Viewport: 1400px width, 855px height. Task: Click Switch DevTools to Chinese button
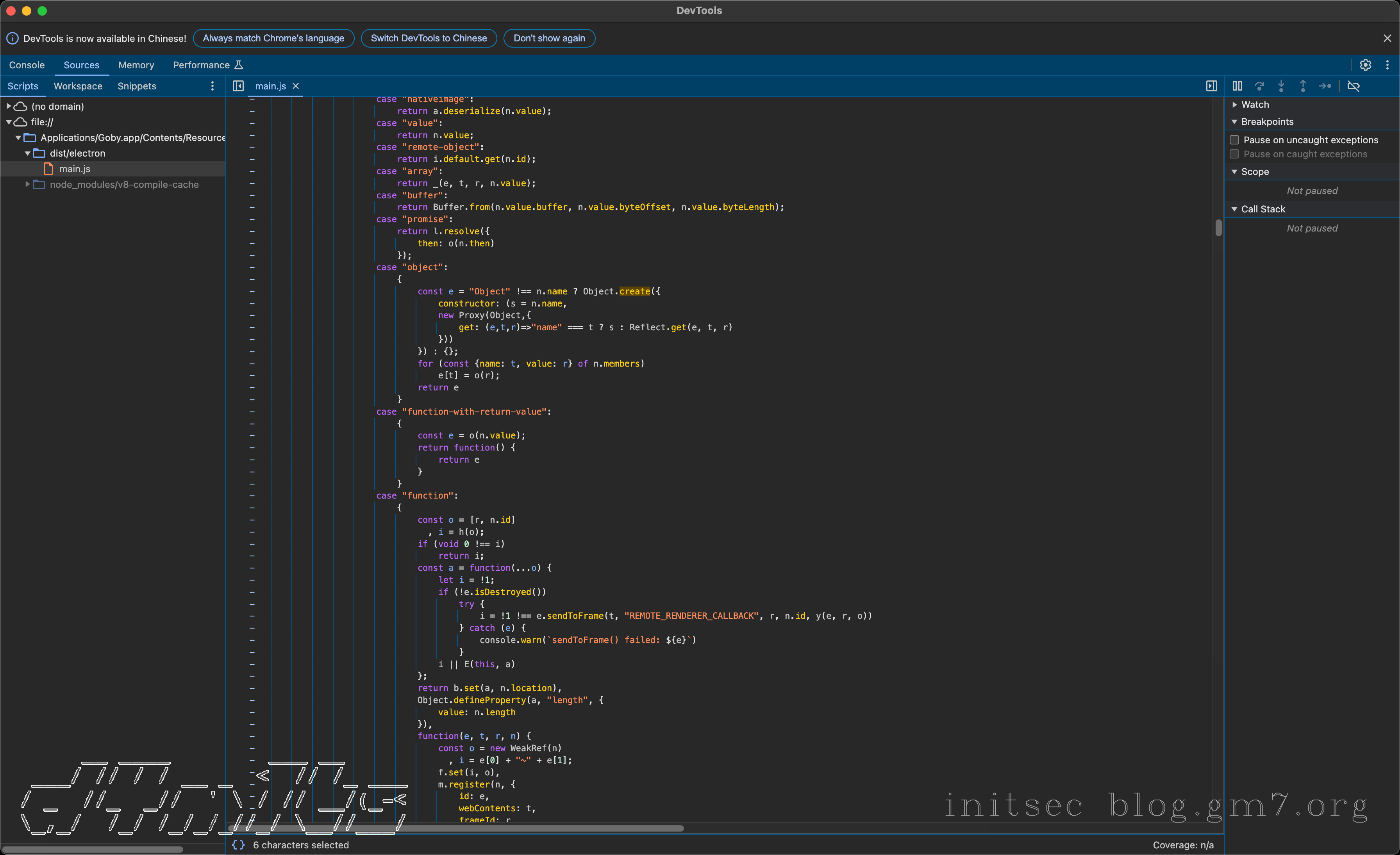pos(429,38)
